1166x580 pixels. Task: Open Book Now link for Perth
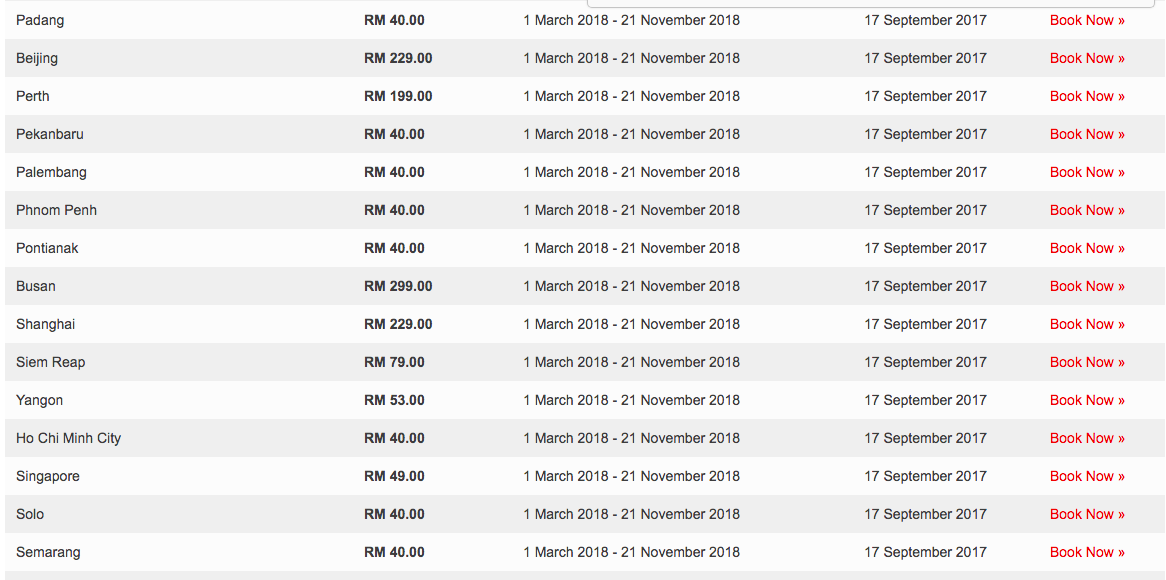[x=1086, y=96]
